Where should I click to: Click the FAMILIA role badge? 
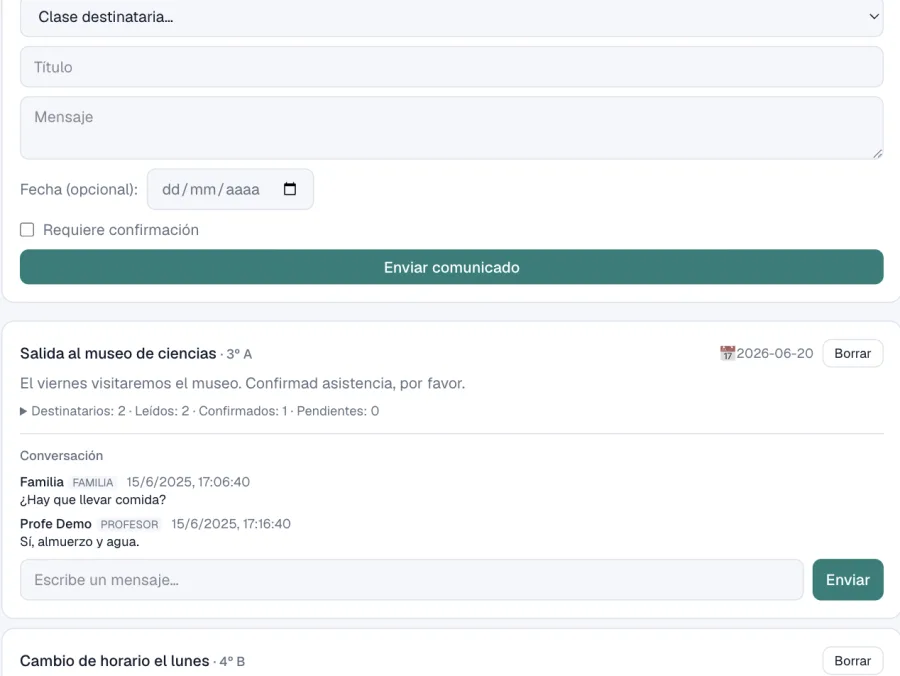93,483
